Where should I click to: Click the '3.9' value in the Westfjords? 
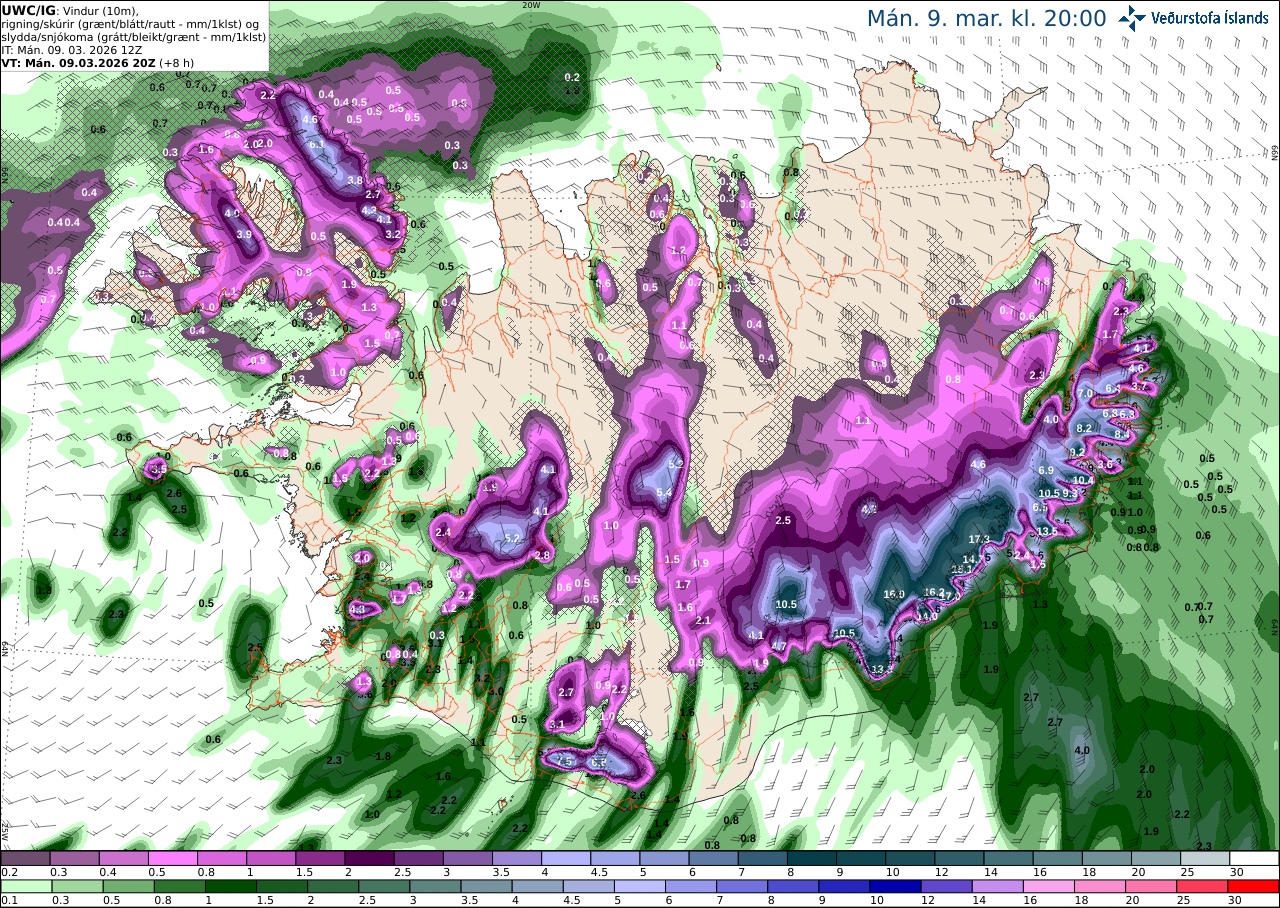tap(244, 234)
